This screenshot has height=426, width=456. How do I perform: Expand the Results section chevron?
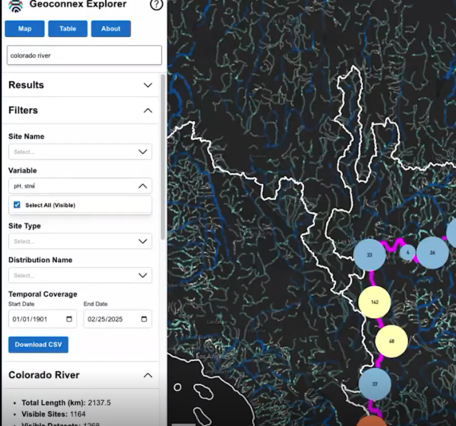[148, 85]
